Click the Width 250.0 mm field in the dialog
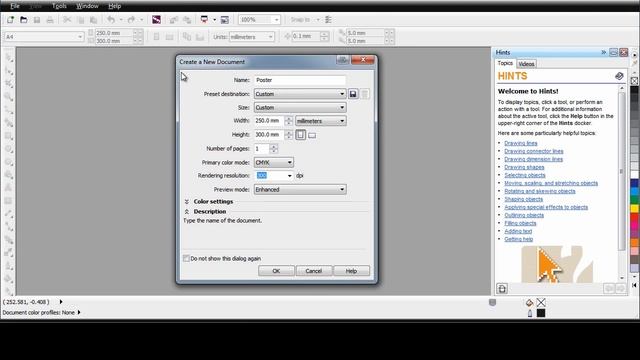This screenshot has height=360, width=640. 269,121
